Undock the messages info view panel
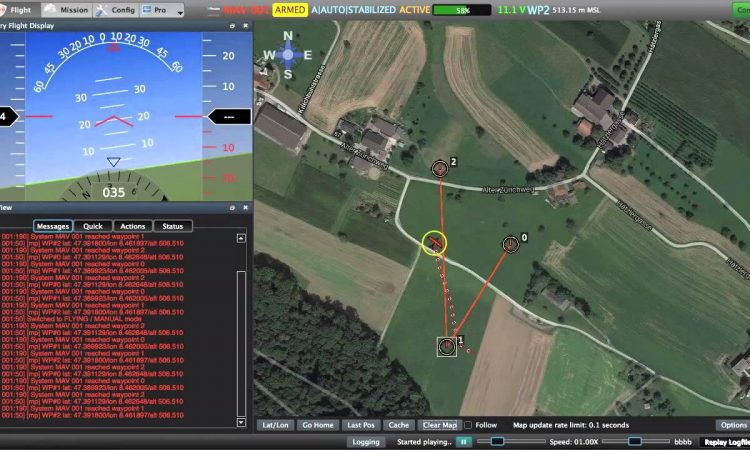 pos(232,208)
